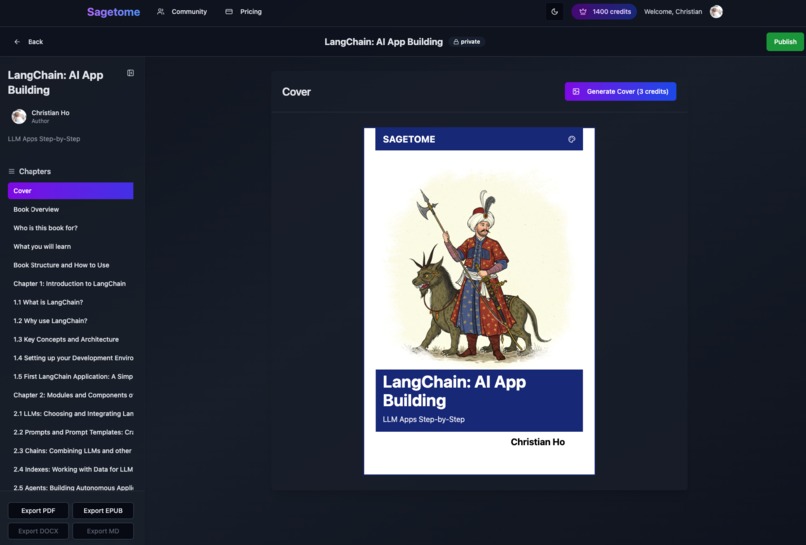This screenshot has width=806, height=545.
Task: Click the user avatar in the header
Action: pyautogui.click(x=716, y=12)
